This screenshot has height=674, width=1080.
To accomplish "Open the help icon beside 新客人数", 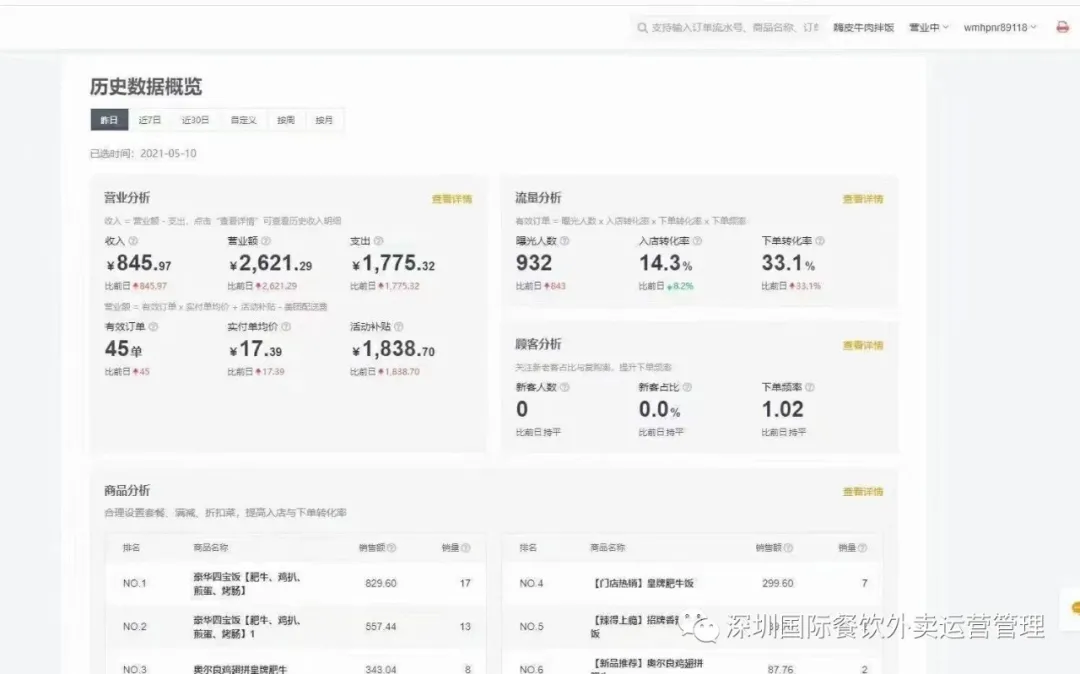I will click(x=564, y=388).
